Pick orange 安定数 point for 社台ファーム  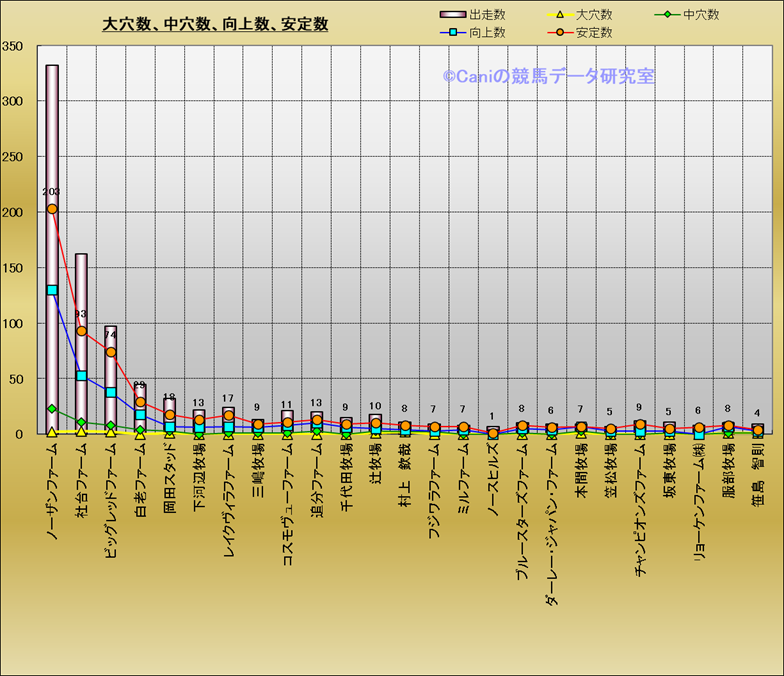[x=81, y=331]
